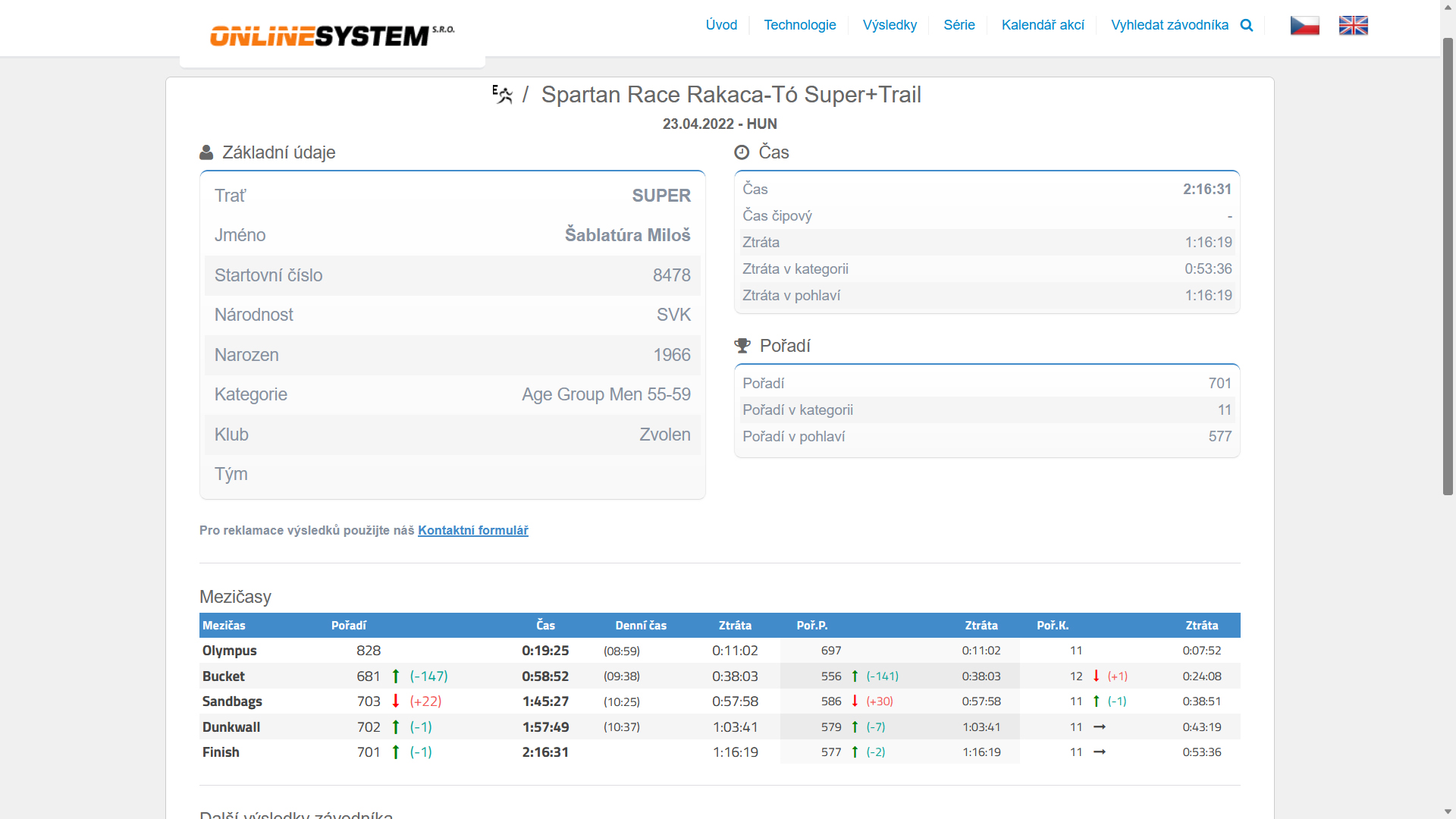Click Pořadí v pohlaví value 577
The image size is (1456, 819).
click(x=1220, y=436)
